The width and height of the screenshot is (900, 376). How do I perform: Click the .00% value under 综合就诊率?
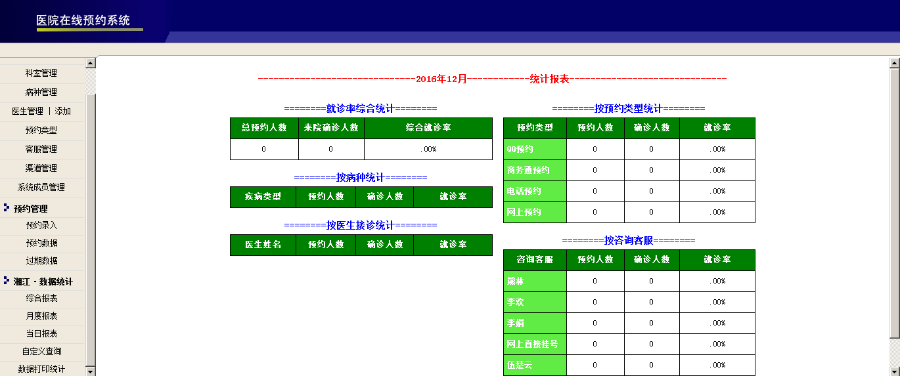(428, 149)
